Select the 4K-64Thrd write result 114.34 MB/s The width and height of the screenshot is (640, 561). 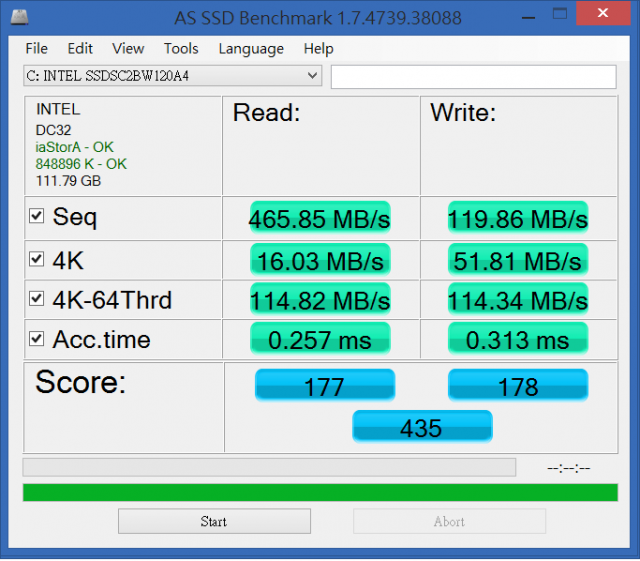[x=518, y=299]
